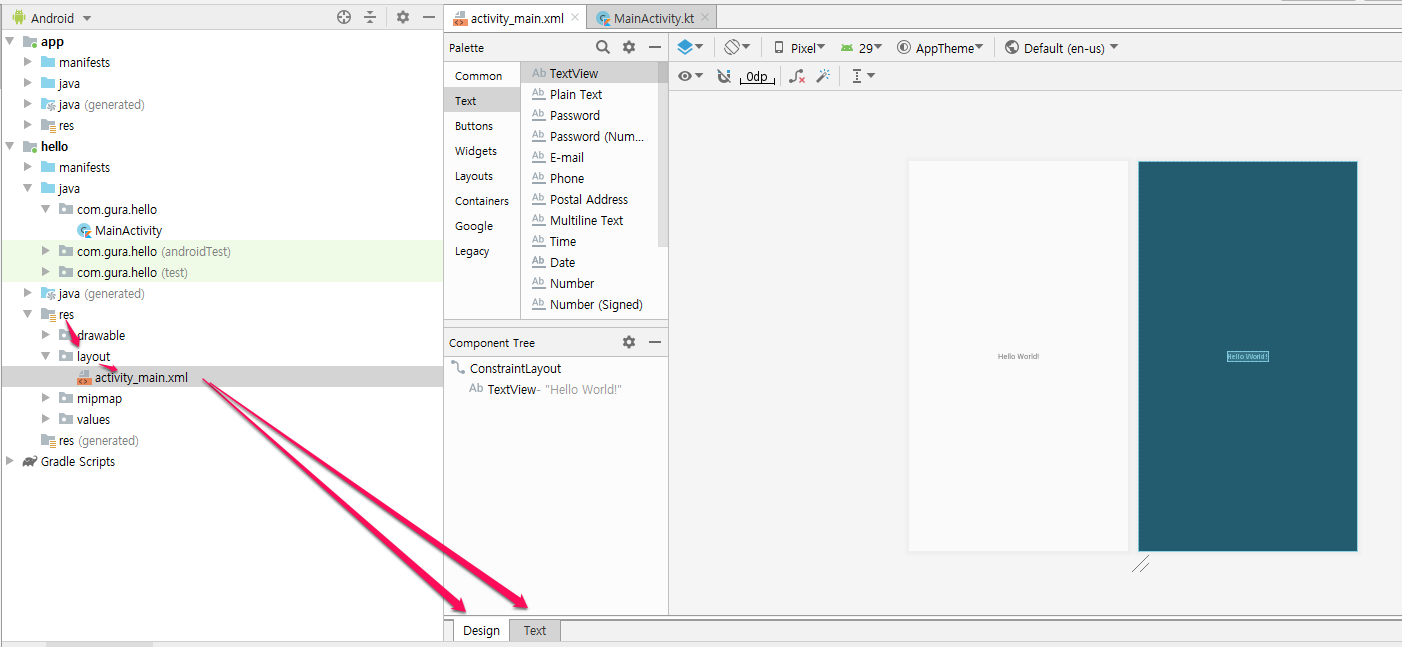The width and height of the screenshot is (1402, 647).
Task: Close the MainActivity.kt tab
Action: click(704, 18)
